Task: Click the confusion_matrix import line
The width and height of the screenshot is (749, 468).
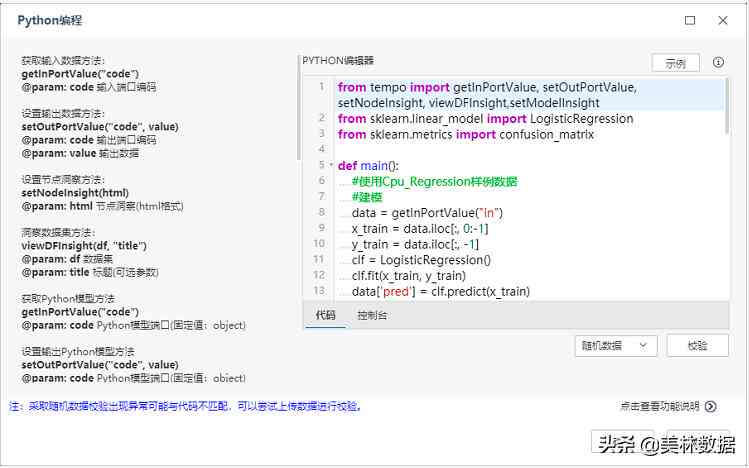Action: (x=466, y=135)
